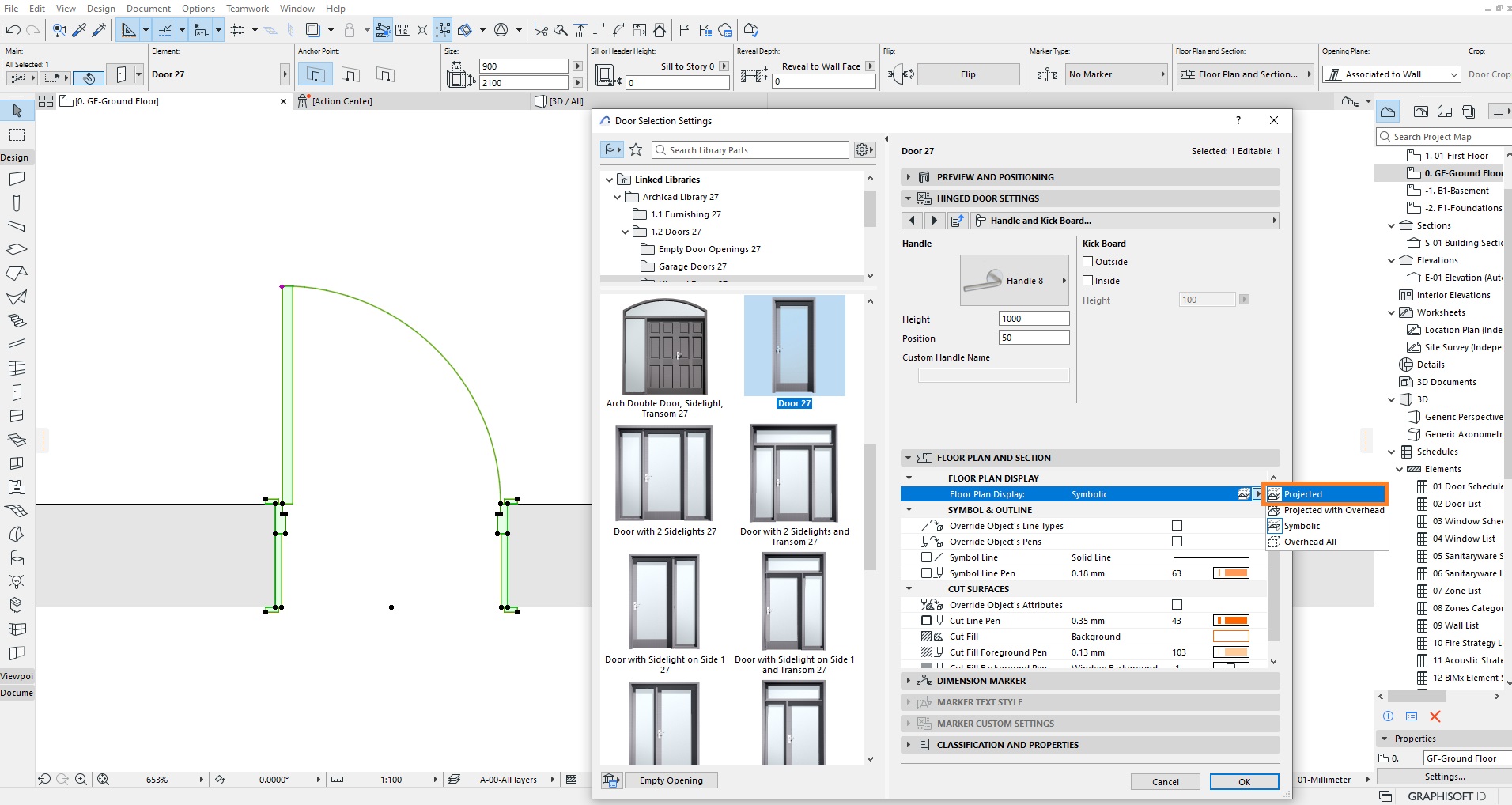Check Override Object's Line Types
Viewport: 1512px width, 805px height.
tap(1177, 525)
